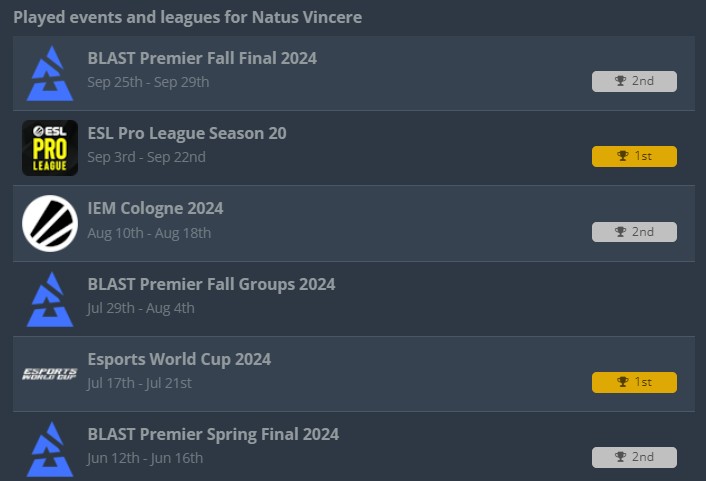This screenshot has width=706, height=481.
Task: Click the 1st place badge for ESL Pro League
Action: pos(634,156)
